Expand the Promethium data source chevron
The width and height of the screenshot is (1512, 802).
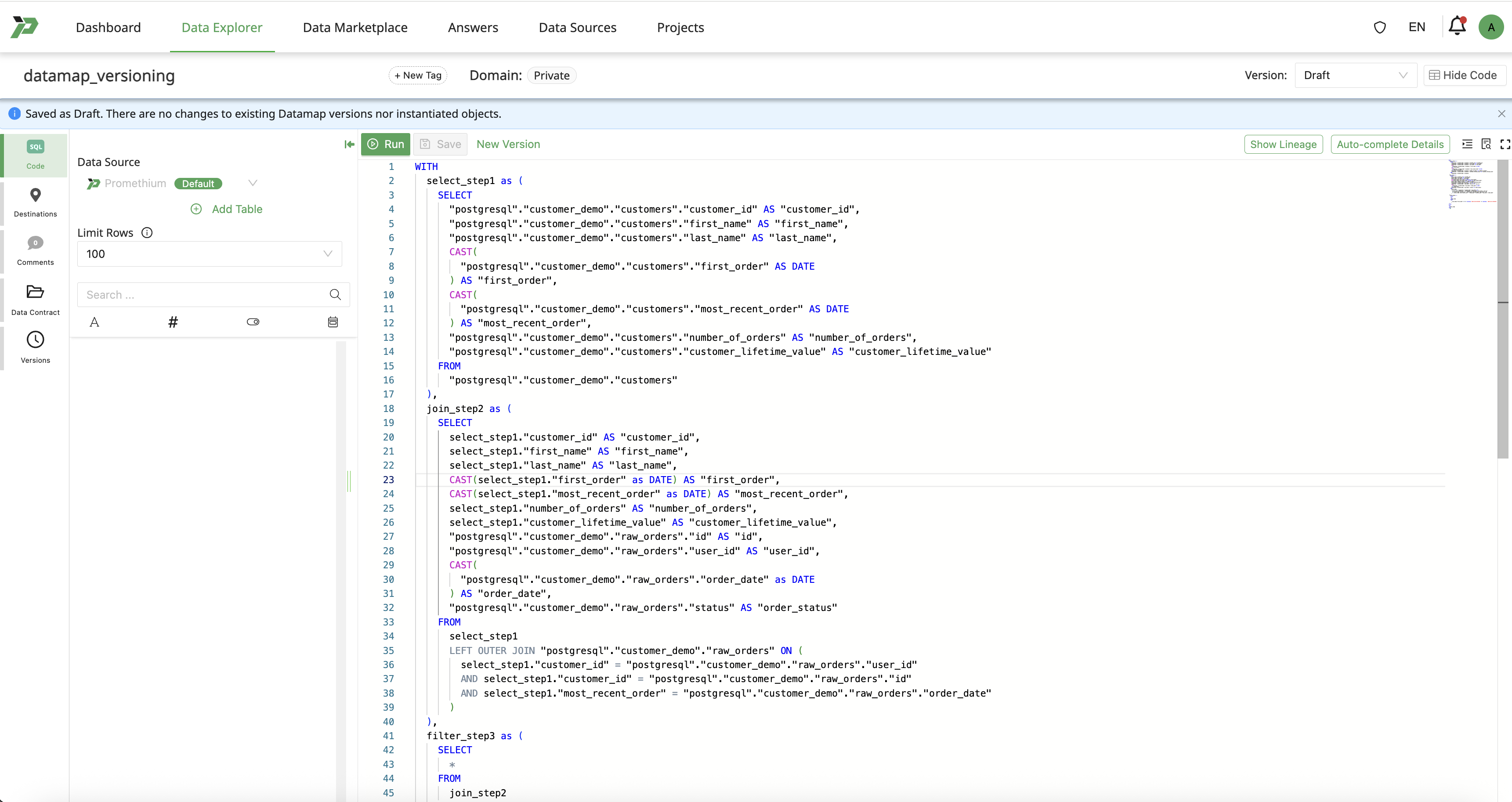253,183
